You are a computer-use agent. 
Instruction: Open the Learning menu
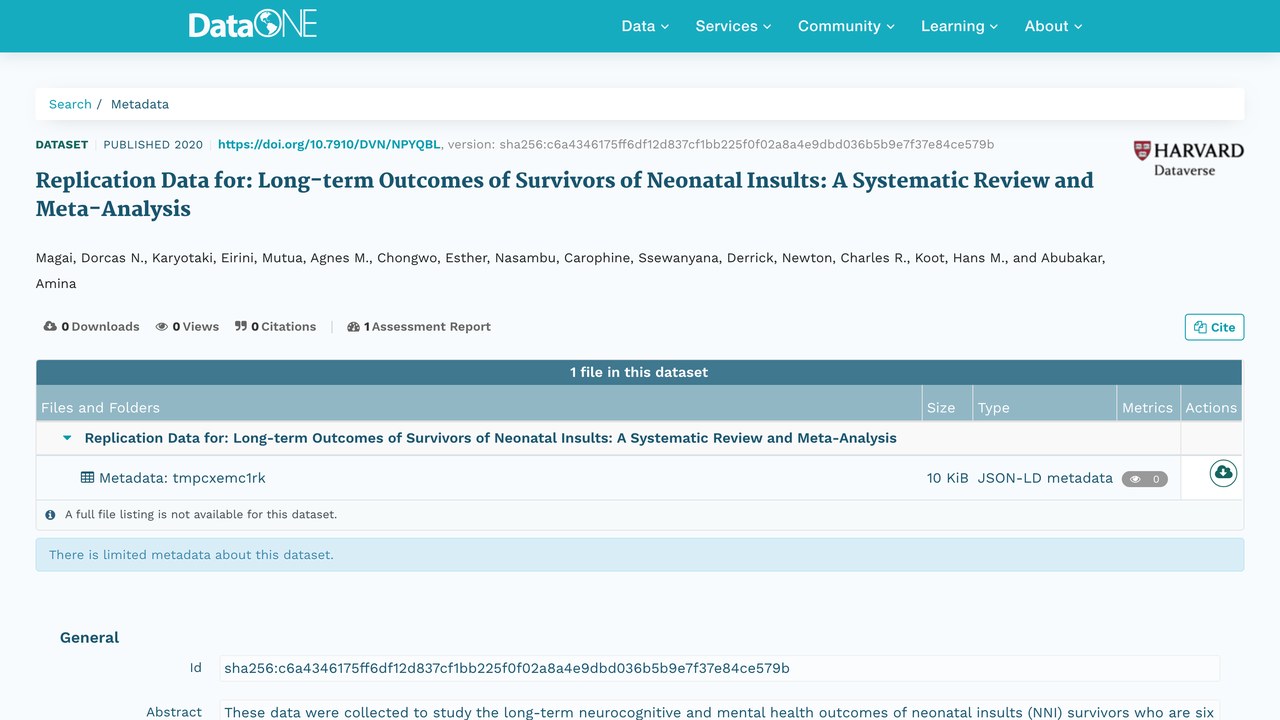coord(959,26)
